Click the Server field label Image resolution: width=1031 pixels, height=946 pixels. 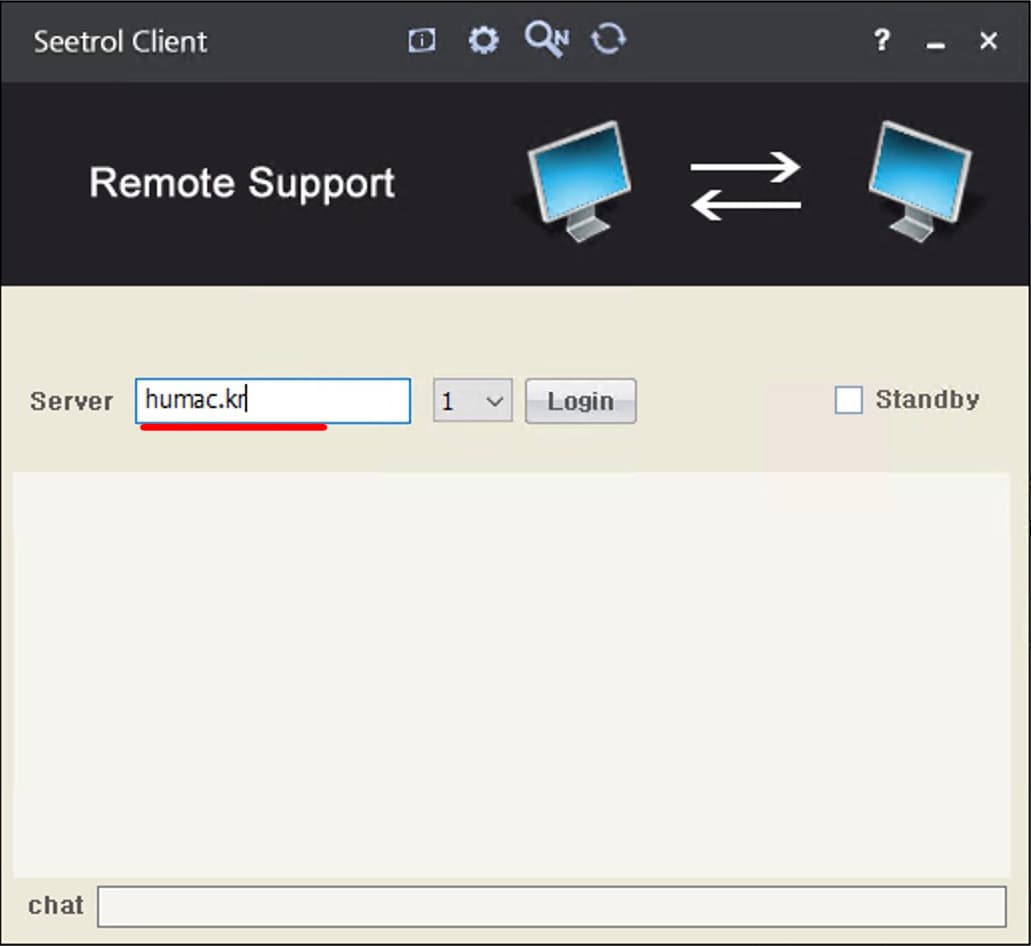(x=71, y=400)
